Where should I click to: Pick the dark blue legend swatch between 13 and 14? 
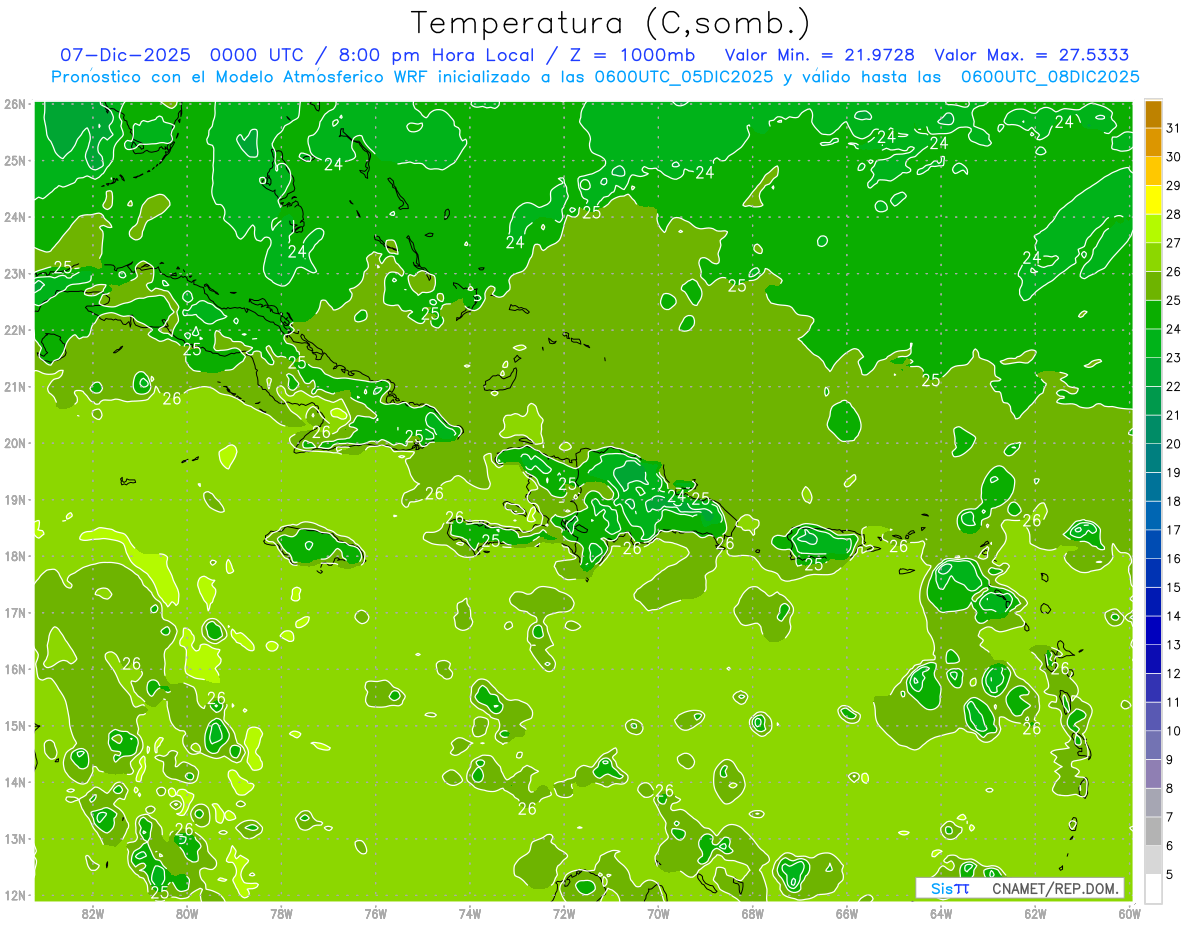(1153, 630)
